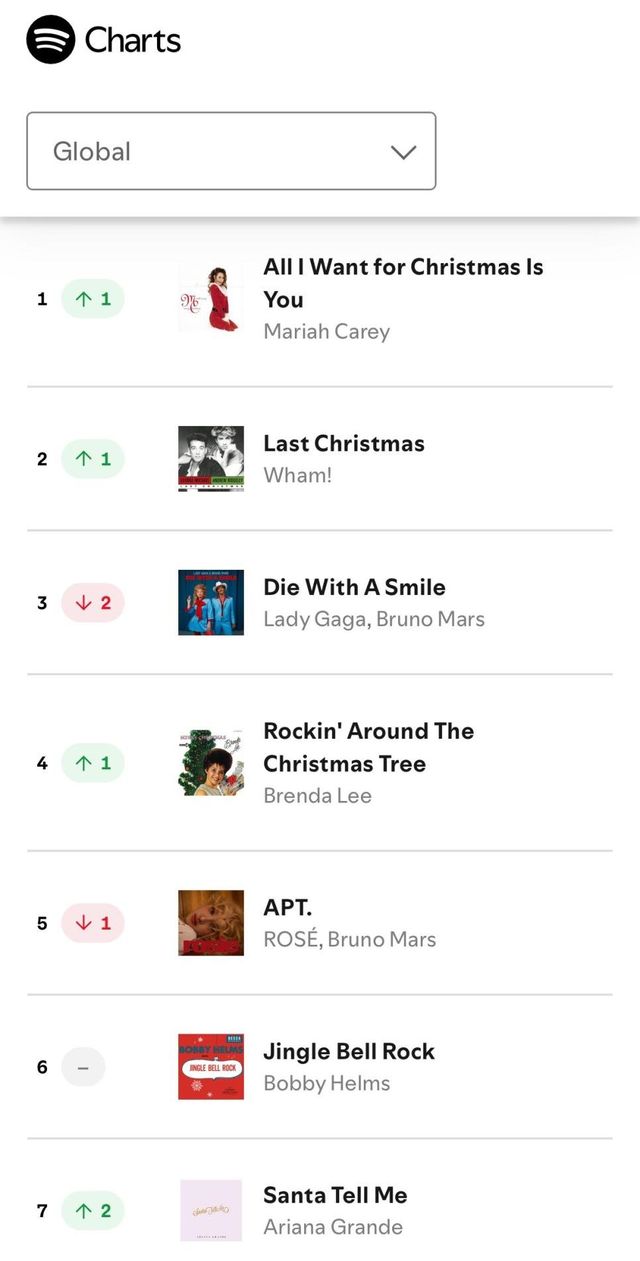The width and height of the screenshot is (640, 1261).
Task: Open the Global region dropdown
Action: click(x=230, y=151)
